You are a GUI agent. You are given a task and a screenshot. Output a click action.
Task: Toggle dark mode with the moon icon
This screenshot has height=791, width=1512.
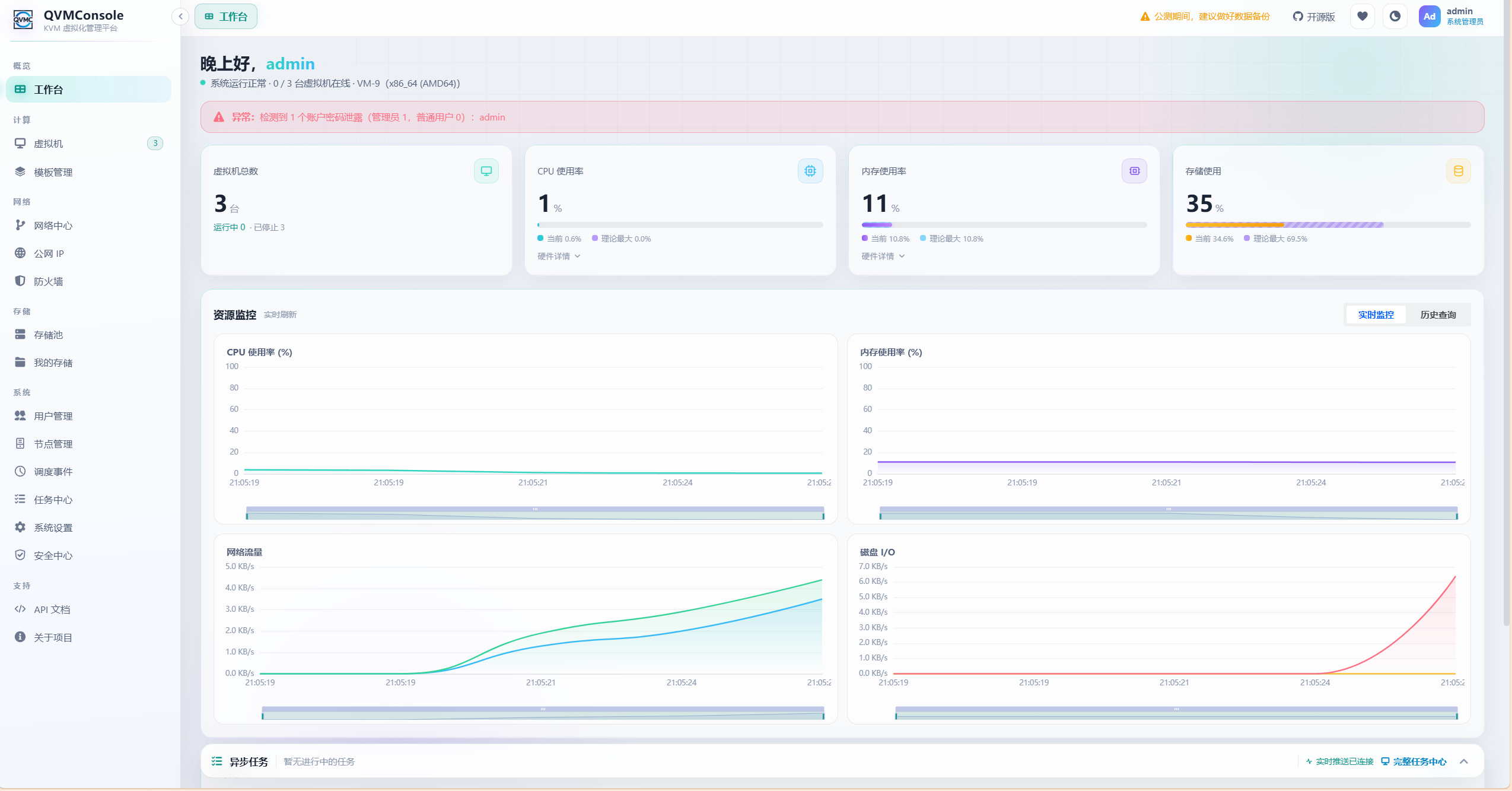point(1395,17)
